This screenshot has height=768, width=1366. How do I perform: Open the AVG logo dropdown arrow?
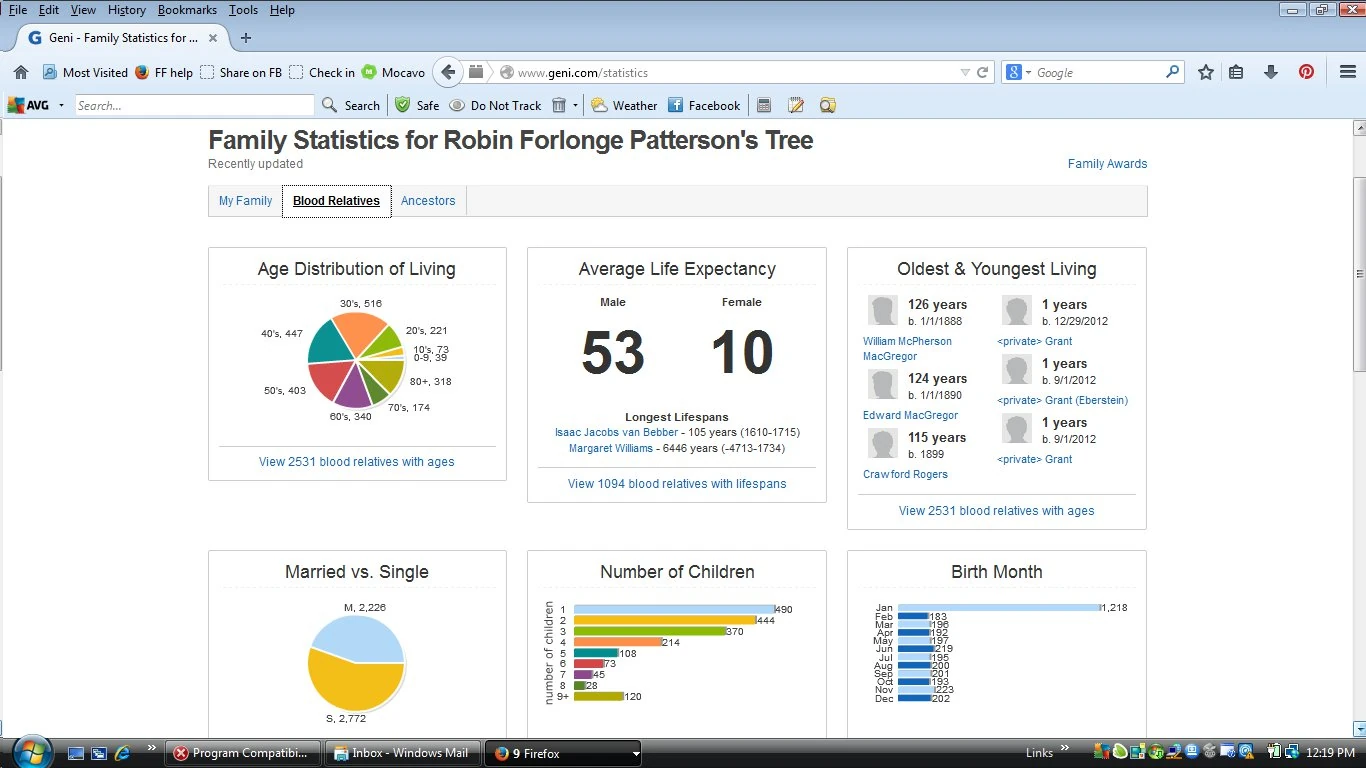click(x=61, y=105)
